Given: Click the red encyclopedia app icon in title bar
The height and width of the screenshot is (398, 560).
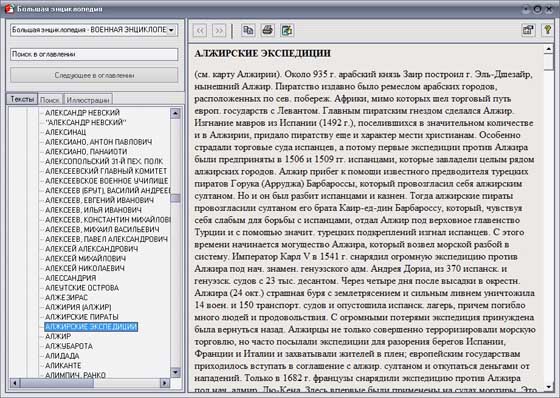Looking at the screenshot, I should [9, 9].
